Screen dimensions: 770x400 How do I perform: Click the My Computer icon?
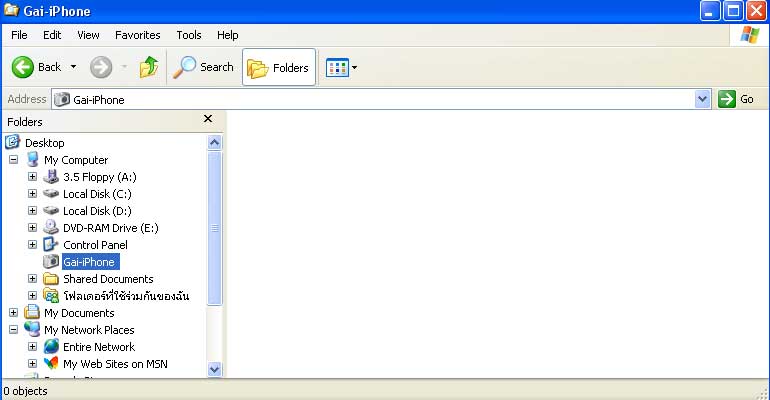click(x=32, y=160)
